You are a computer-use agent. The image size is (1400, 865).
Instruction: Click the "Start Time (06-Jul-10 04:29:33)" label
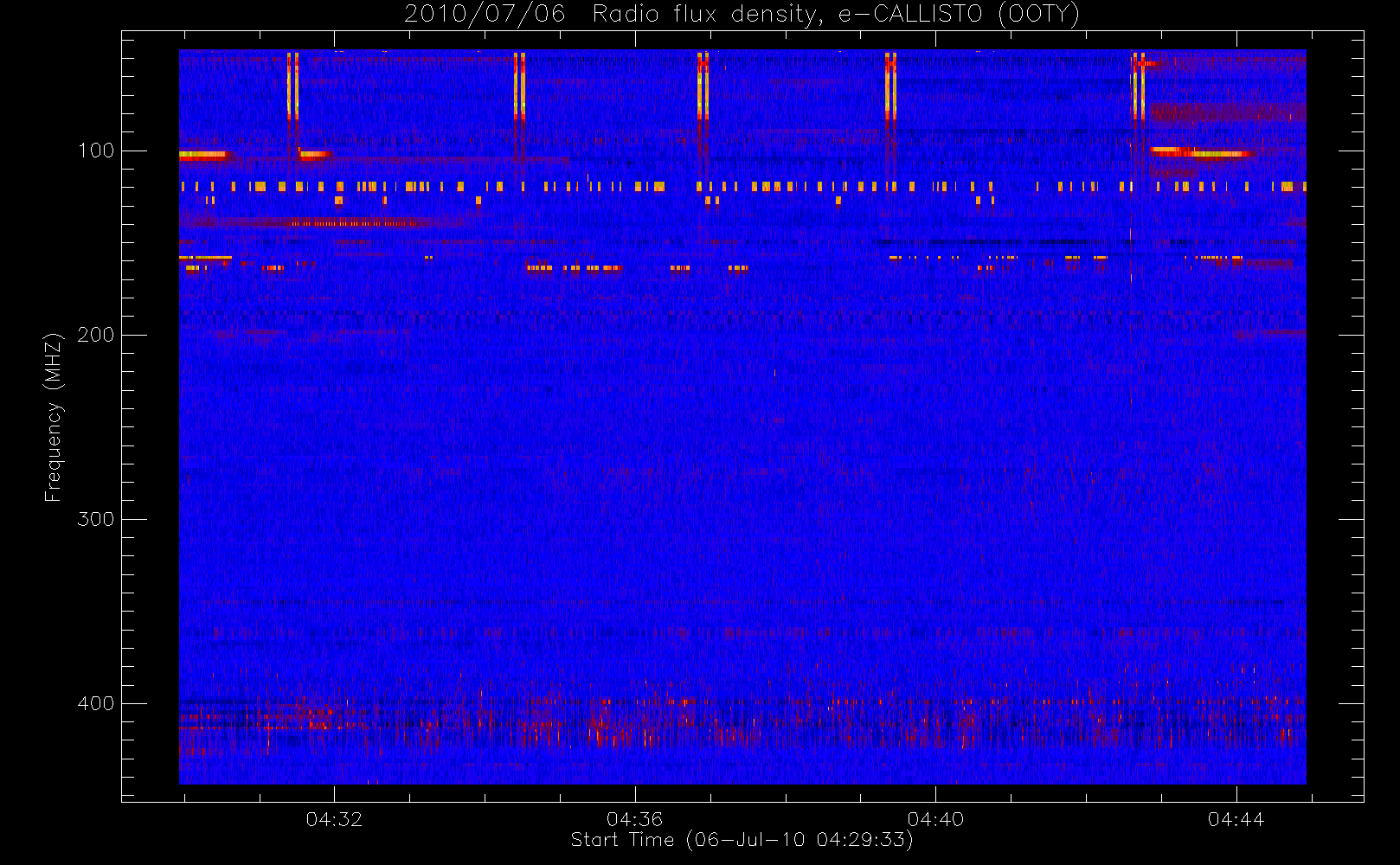pos(742,840)
